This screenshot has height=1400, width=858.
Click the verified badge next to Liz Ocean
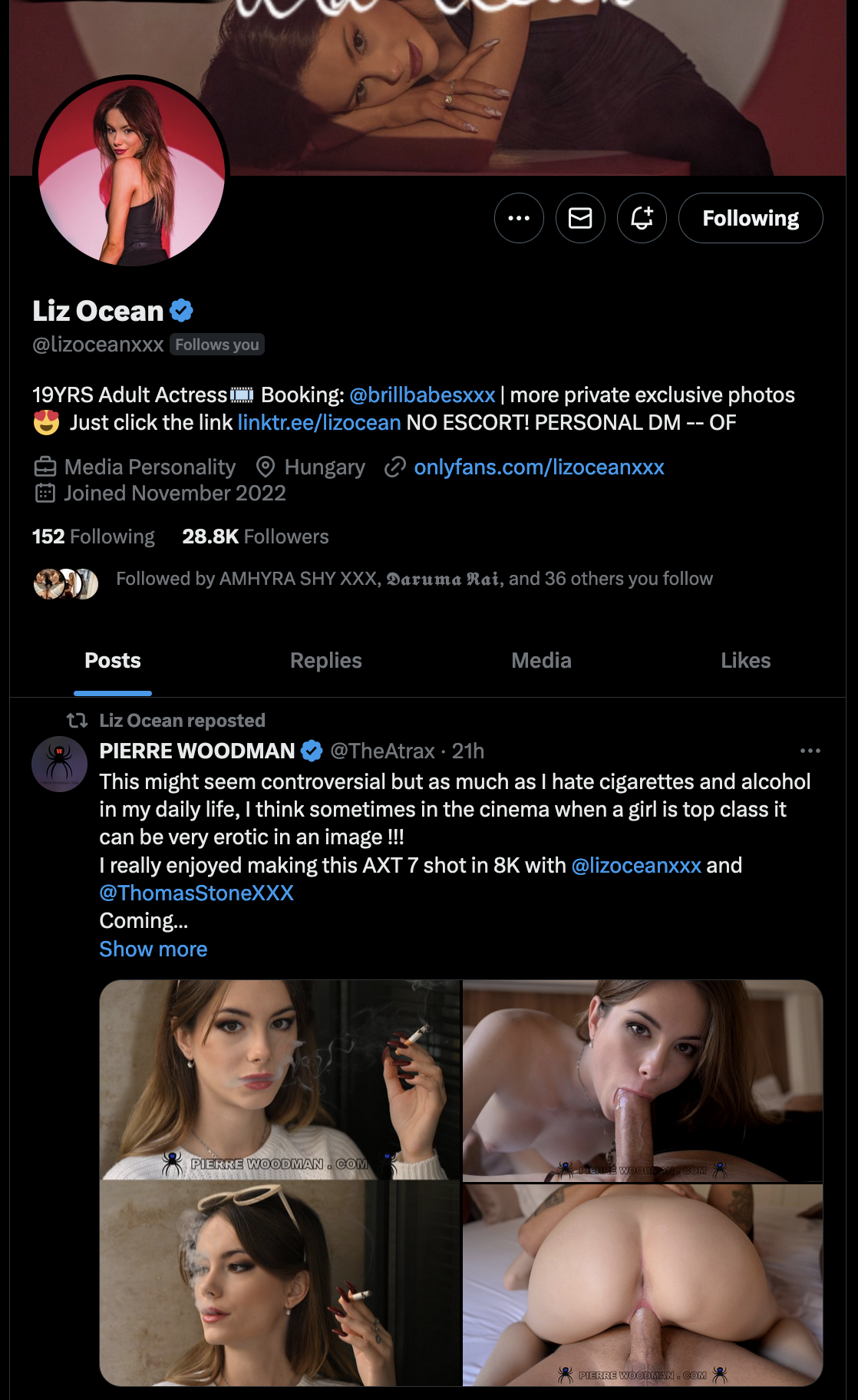point(182,311)
